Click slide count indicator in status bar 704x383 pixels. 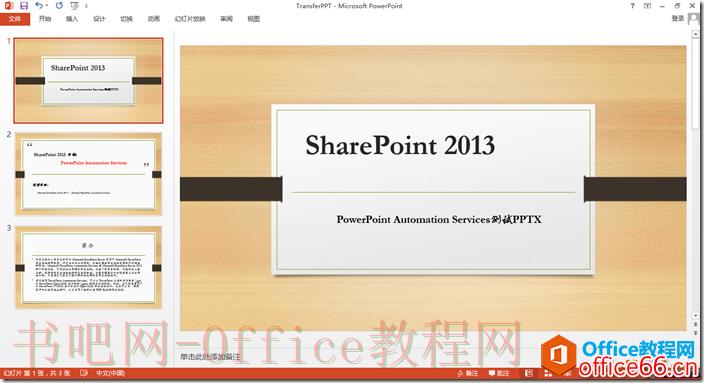pos(37,373)
